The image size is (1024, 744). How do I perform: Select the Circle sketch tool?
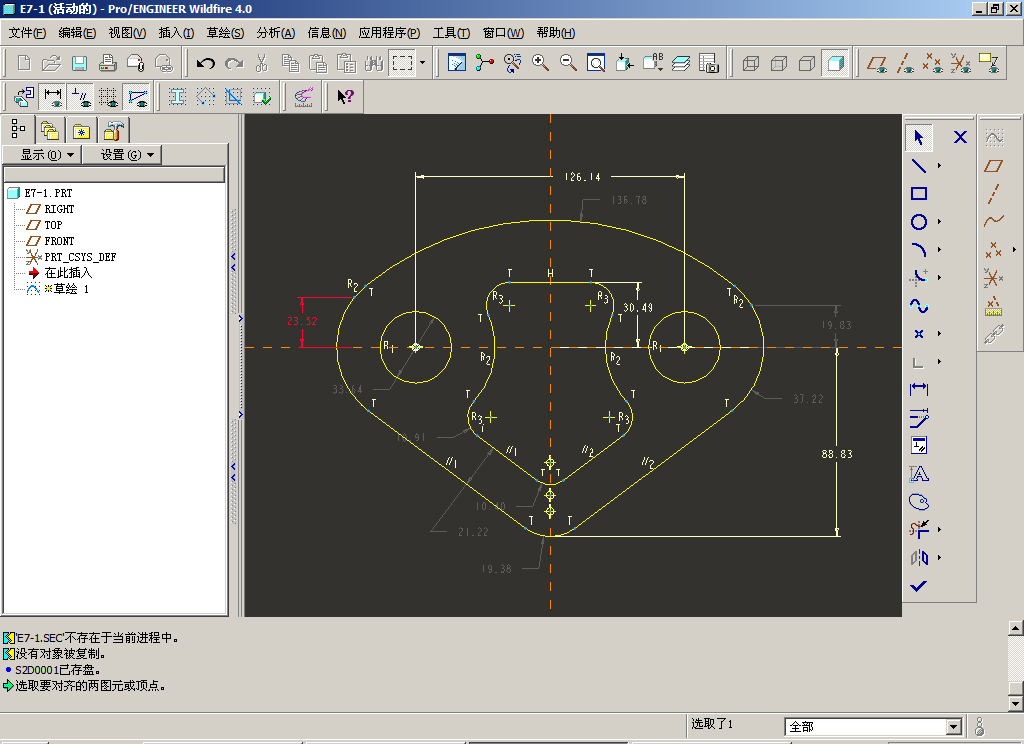tap(919, 222)
